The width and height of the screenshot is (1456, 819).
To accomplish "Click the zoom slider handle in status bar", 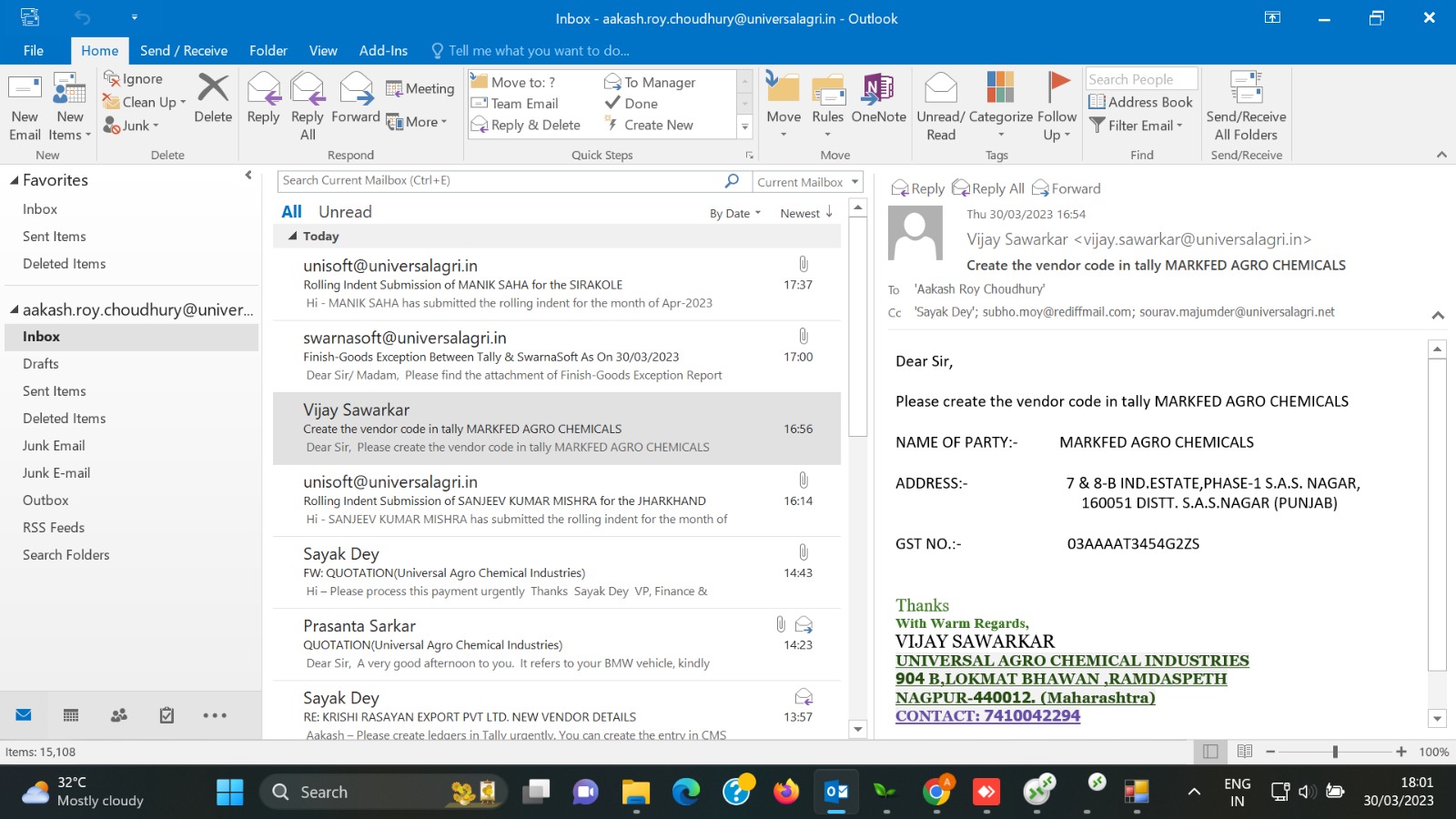I will [1335, 752].
